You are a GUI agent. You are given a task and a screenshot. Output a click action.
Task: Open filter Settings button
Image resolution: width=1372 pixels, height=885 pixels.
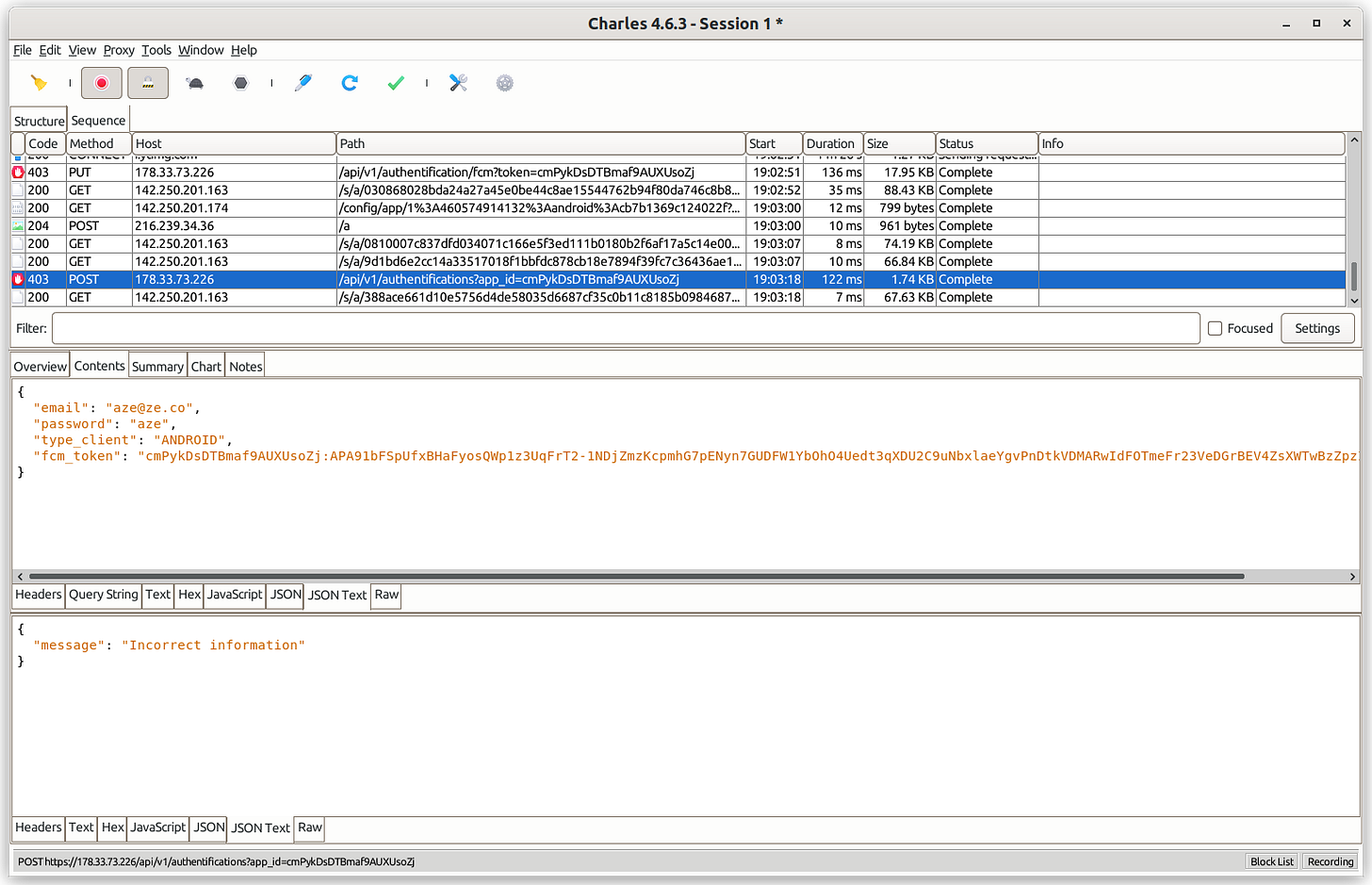point(1317,328)
